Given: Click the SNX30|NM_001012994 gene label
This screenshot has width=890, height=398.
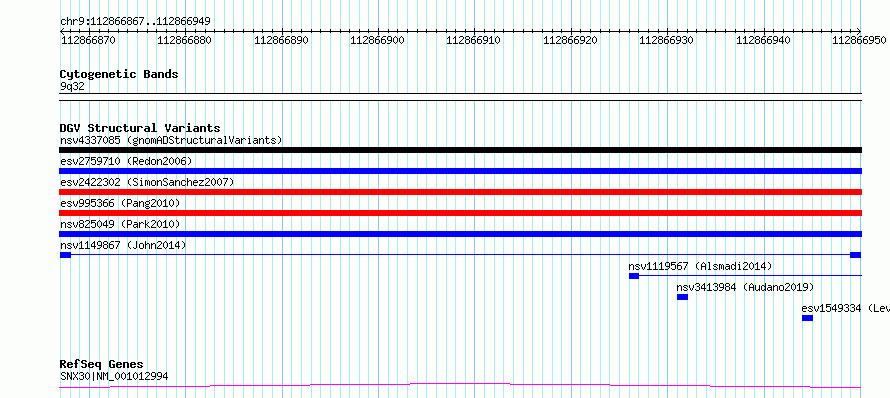Looking at the screenshot, I should point(114,376).
